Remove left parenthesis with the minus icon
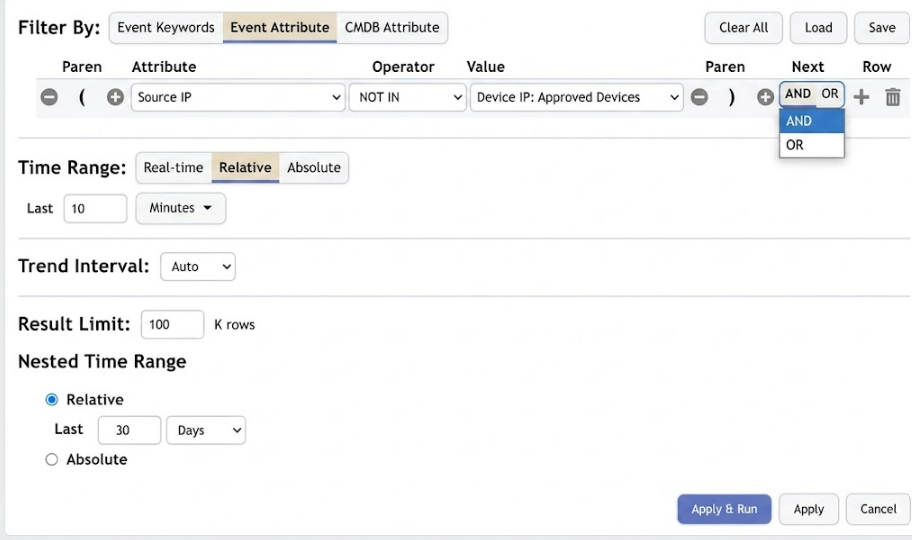The height and width of the screenshot is (540, 912). [x=49, y=97]
